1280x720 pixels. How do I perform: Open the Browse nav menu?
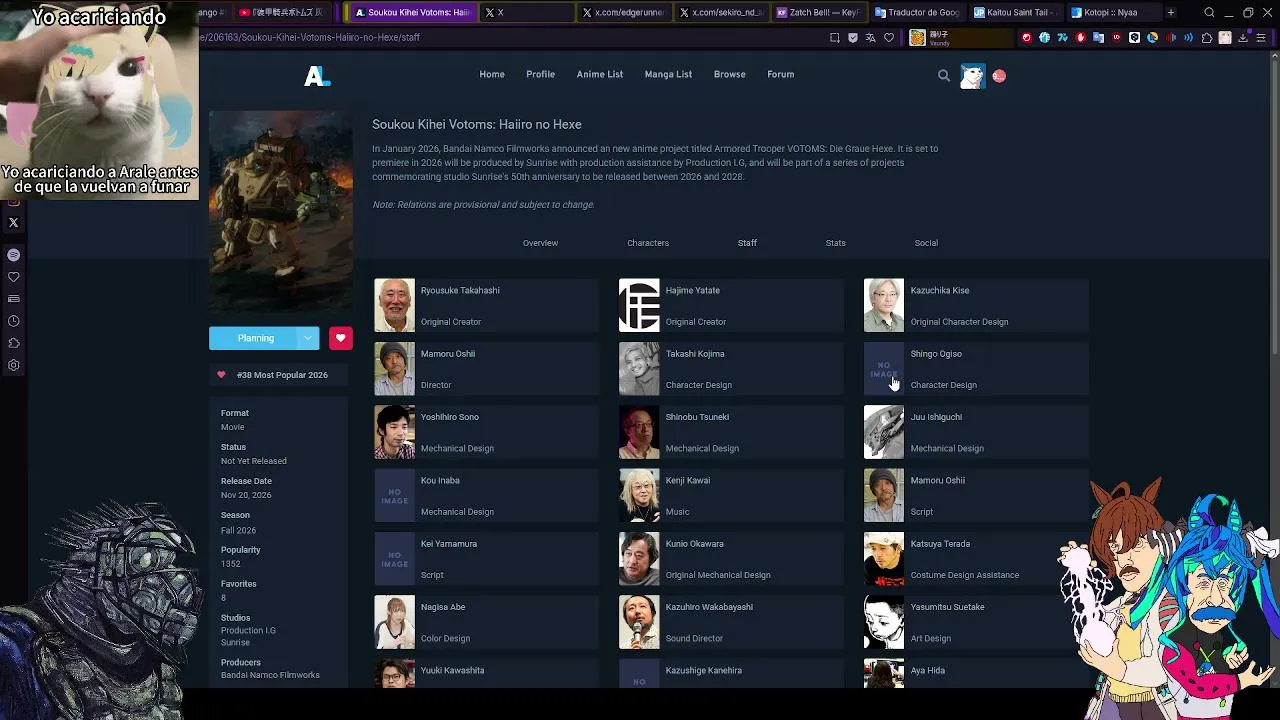[x=730, y=75]
